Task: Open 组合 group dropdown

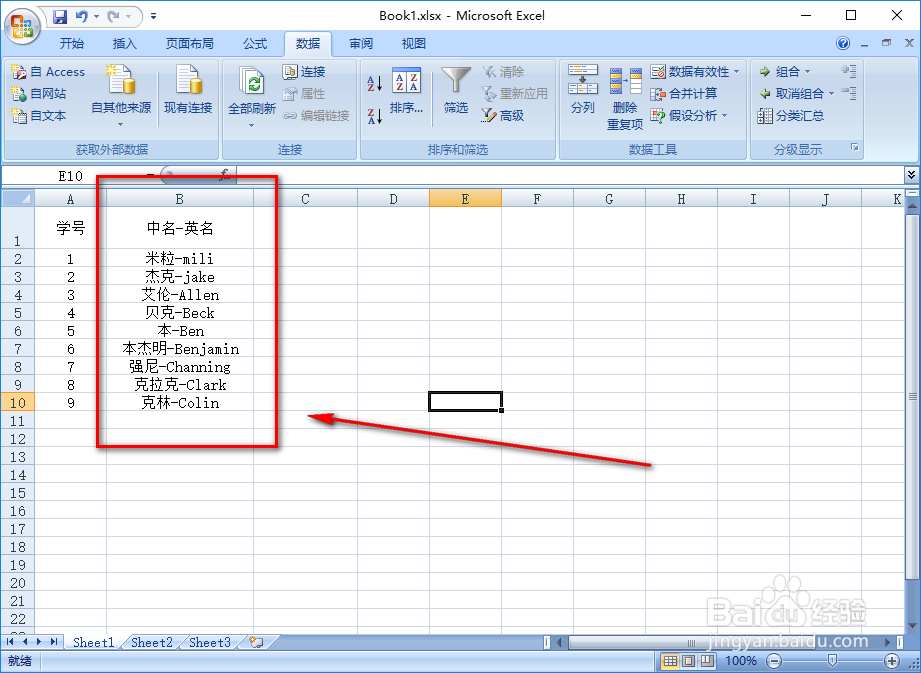Action: point(784,72)
